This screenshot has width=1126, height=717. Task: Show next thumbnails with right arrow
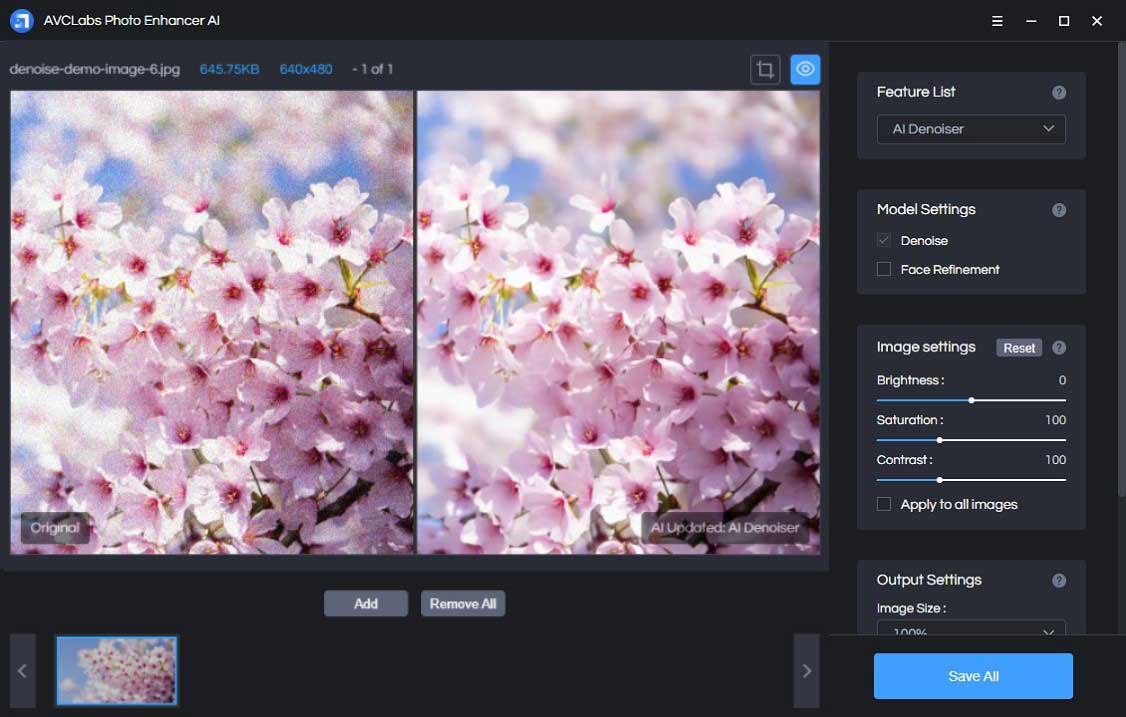pos(806,671)
